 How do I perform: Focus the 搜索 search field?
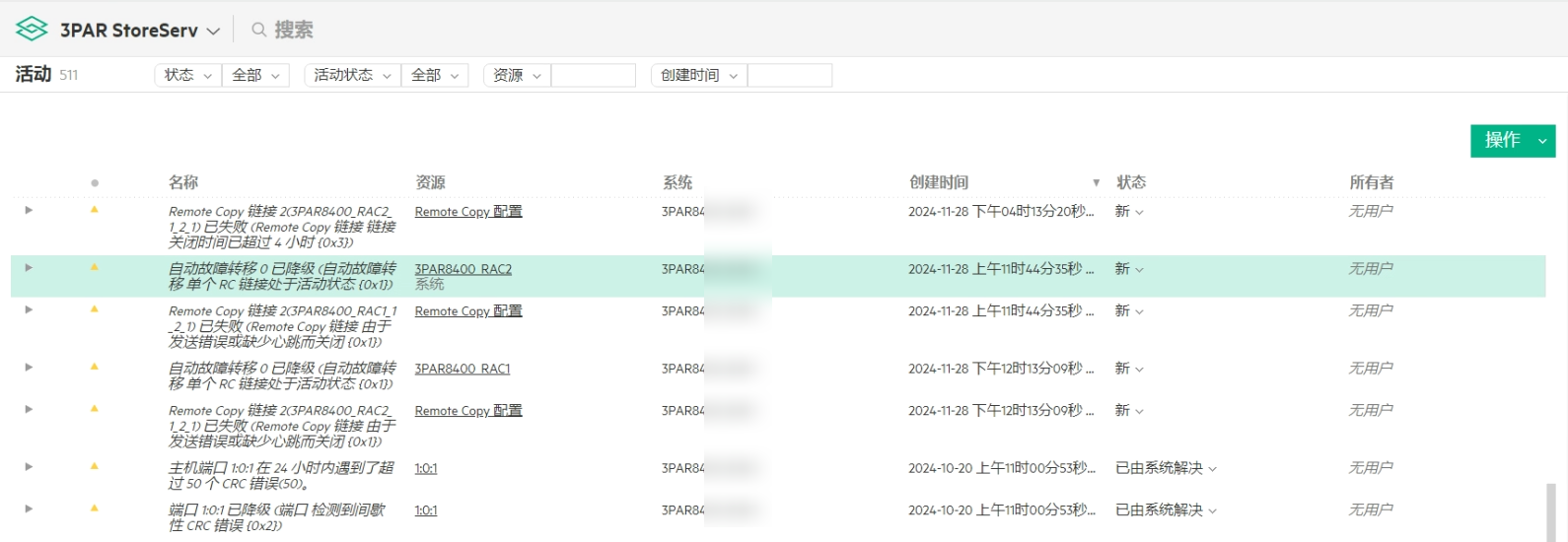click(x=294, y=30)
